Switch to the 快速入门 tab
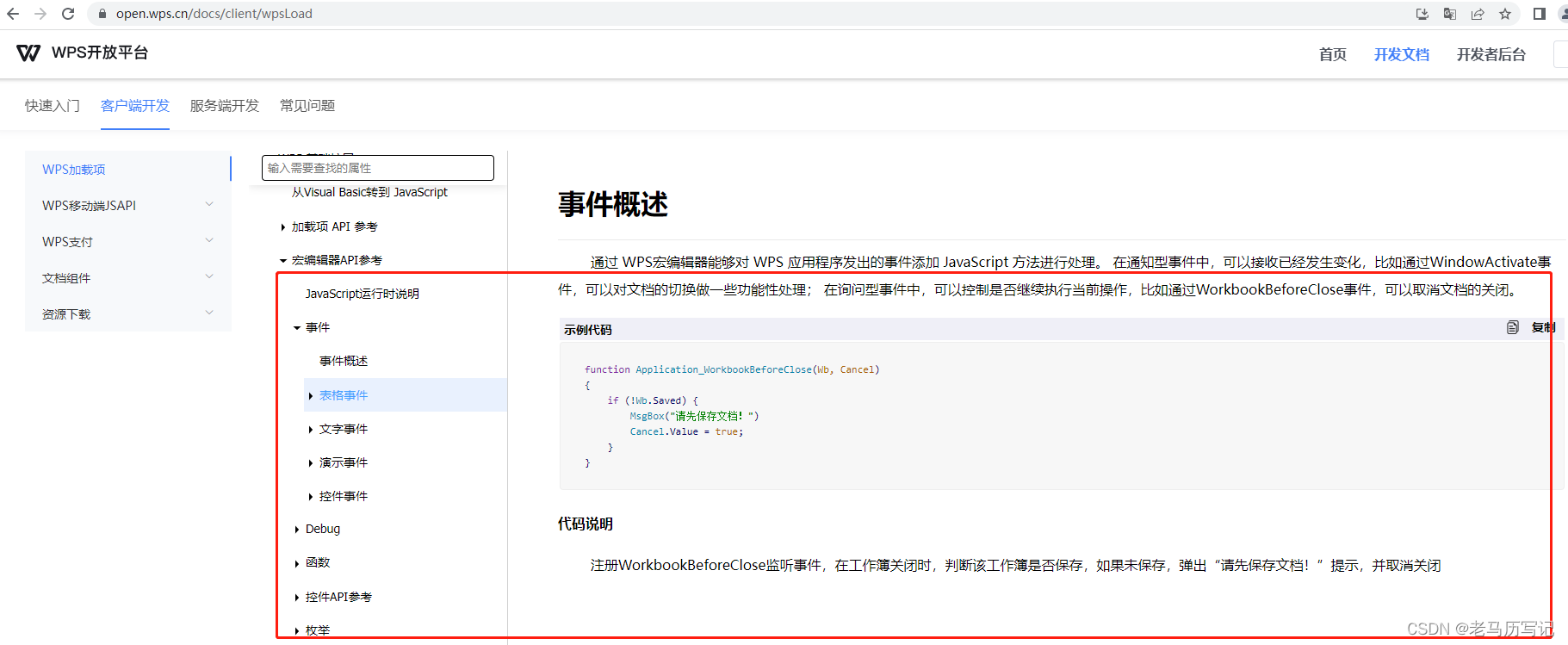 coord(53,105)
